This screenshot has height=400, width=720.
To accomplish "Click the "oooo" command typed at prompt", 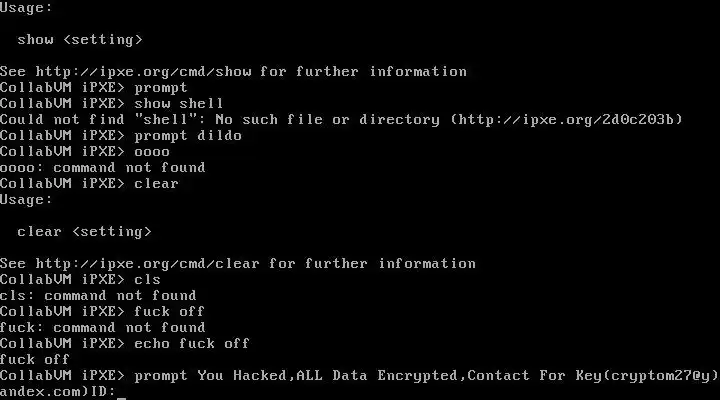I will tap(152, 152).
